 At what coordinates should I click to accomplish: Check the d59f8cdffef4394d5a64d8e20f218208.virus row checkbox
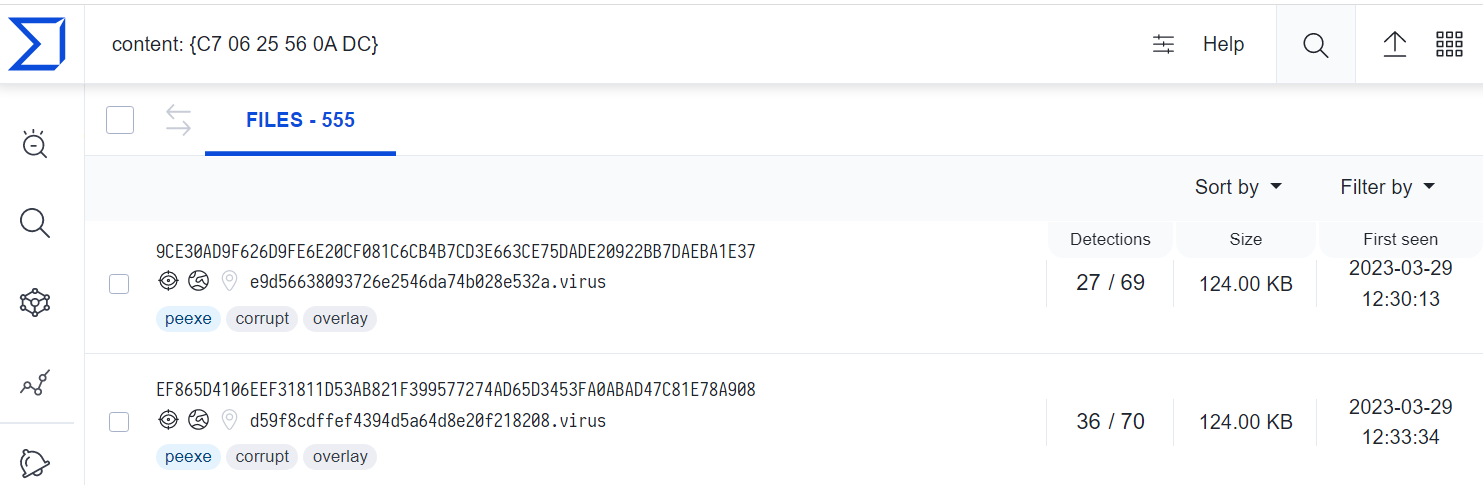(119, 422)
